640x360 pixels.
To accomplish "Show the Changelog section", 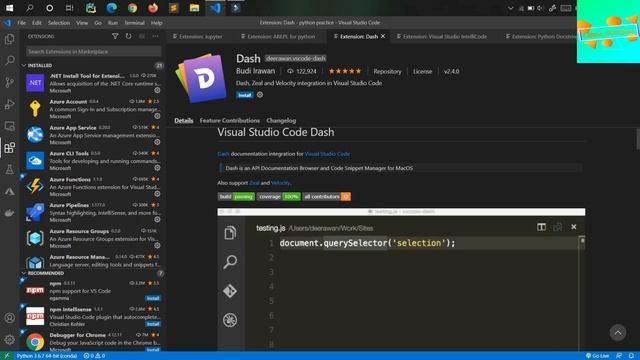I will tap(281, 120).
